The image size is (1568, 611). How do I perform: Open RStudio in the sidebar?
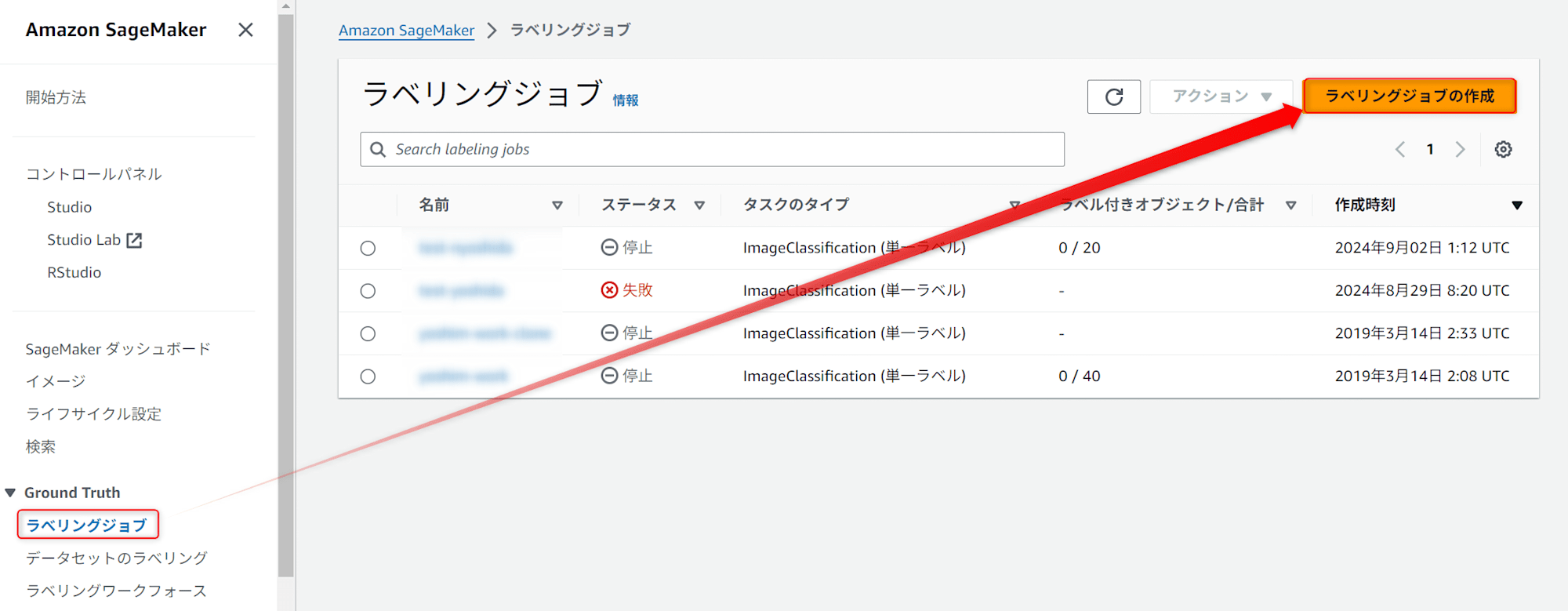pyautogui.click(x=74, y=272)
